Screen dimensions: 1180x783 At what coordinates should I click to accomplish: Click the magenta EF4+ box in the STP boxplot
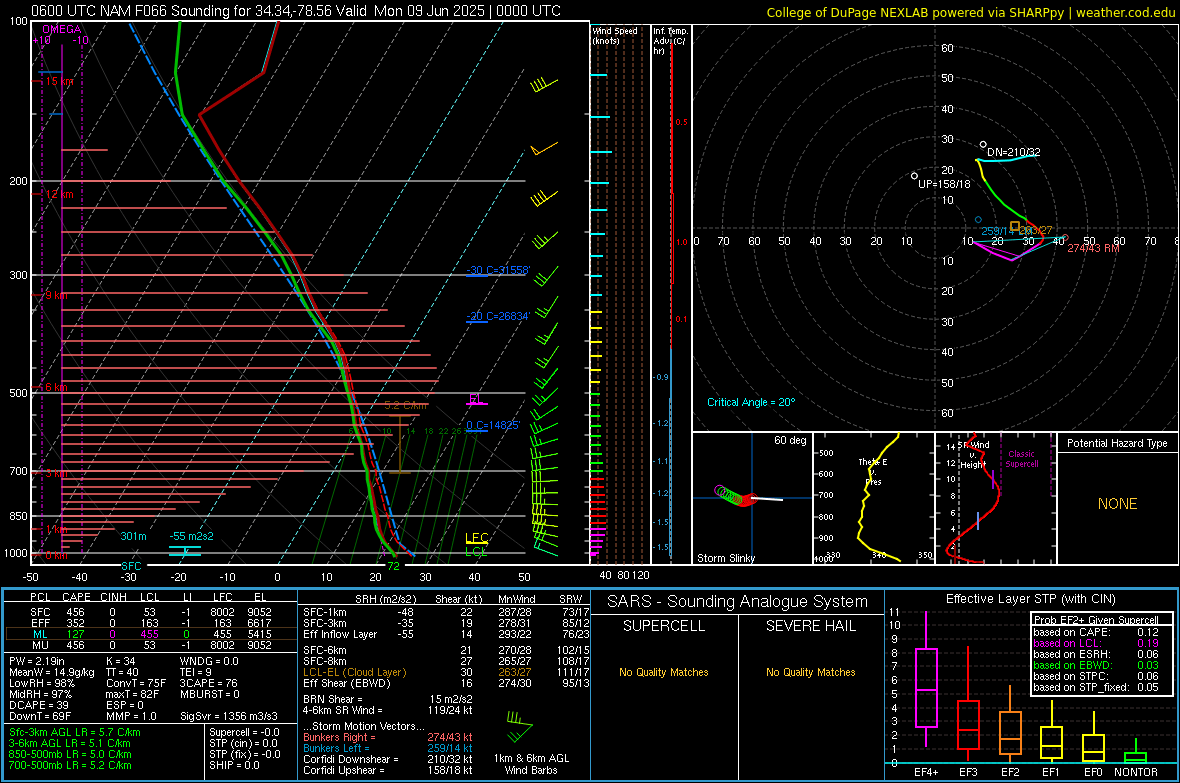pyautogui.click(x=926, y=687)
